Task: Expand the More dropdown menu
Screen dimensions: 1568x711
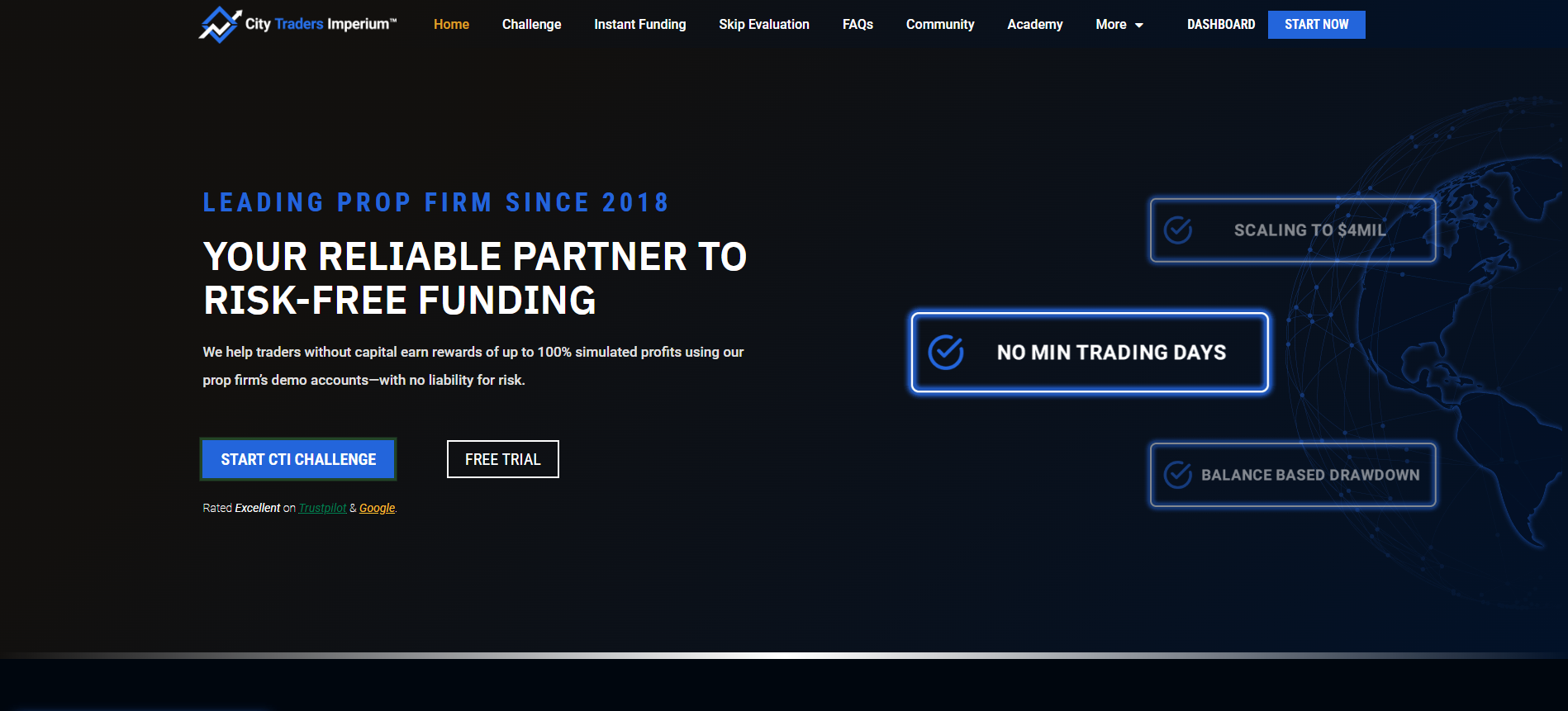Action: point(1119,25)
